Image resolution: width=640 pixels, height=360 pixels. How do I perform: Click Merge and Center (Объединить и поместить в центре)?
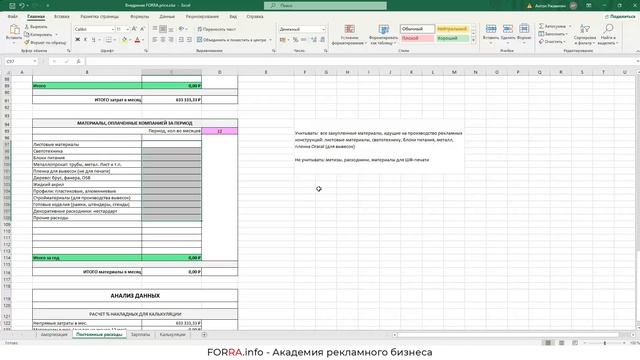click(231, 40)
